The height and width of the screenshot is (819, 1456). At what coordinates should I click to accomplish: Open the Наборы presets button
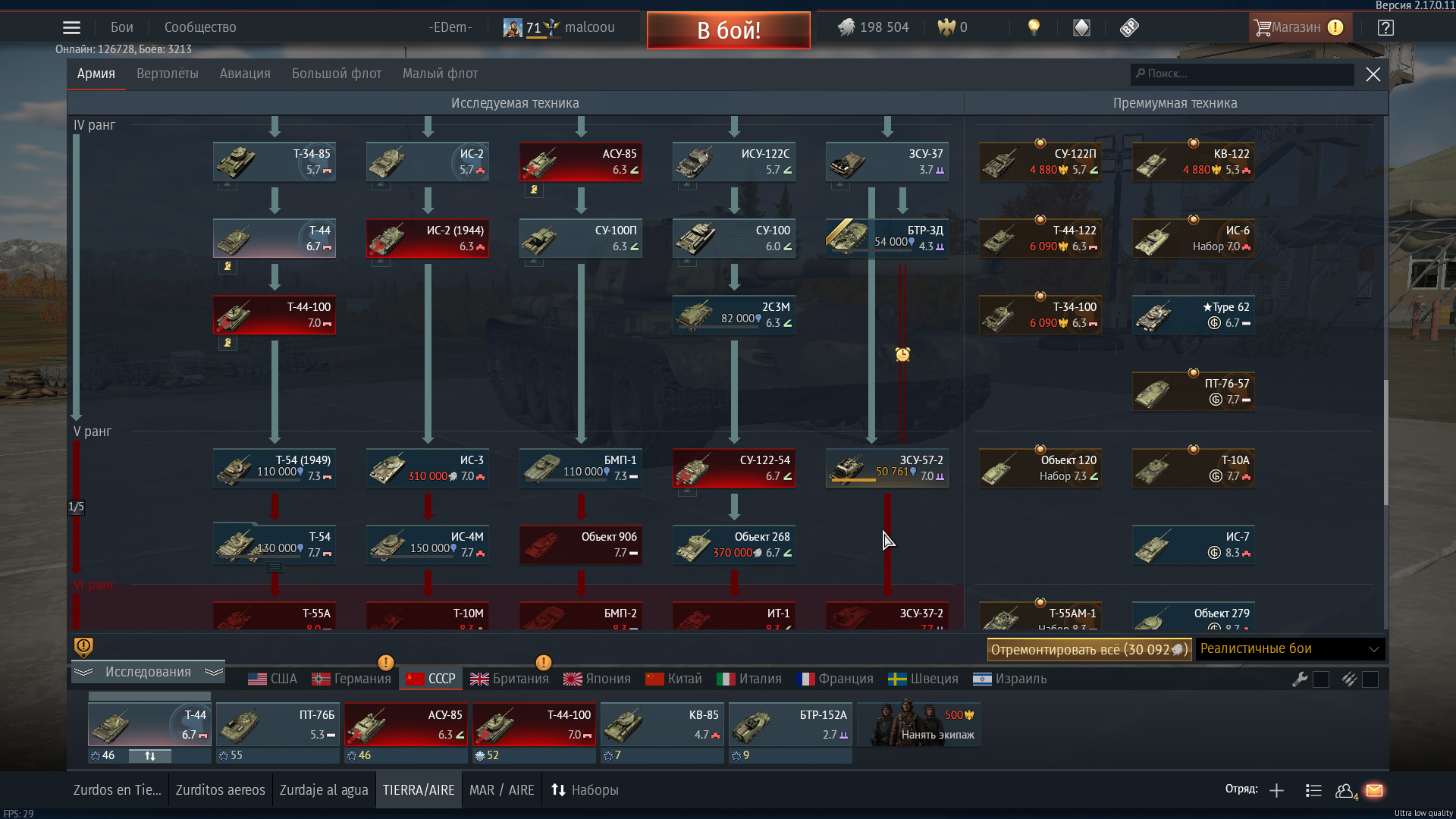point(585,790)
